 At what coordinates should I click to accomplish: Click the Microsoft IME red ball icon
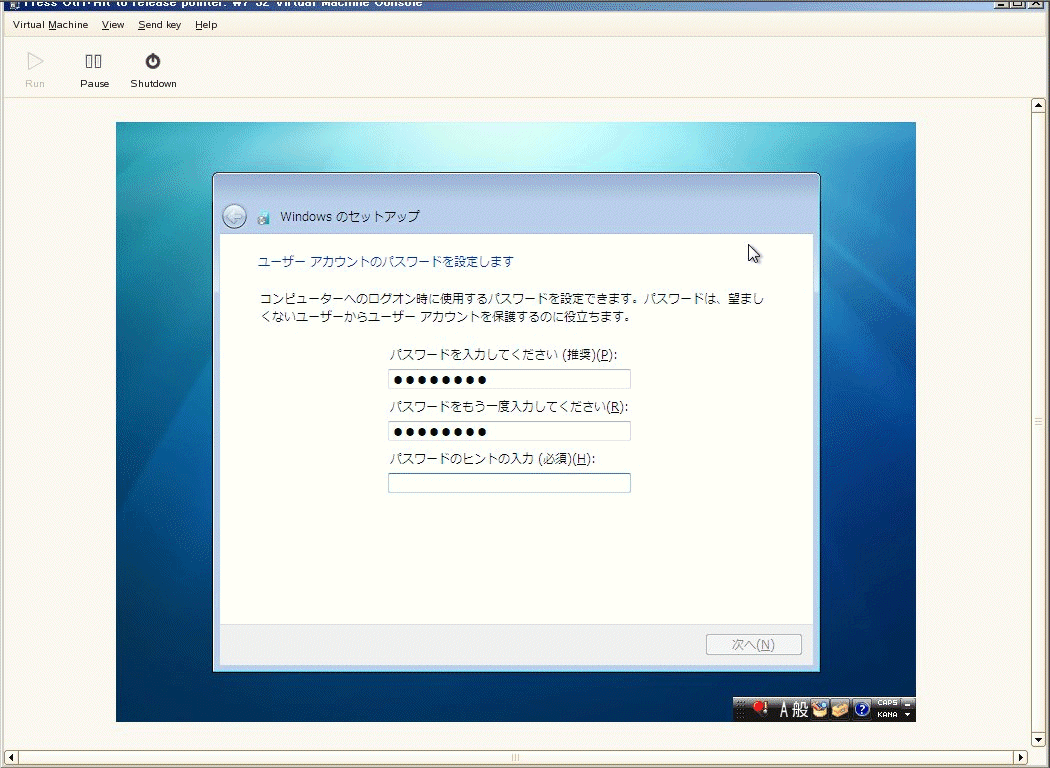[759, 708]
